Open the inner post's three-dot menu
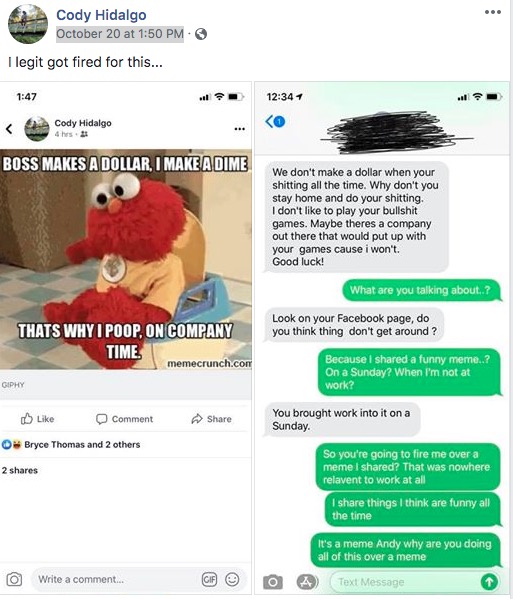 tap(240, 129)
